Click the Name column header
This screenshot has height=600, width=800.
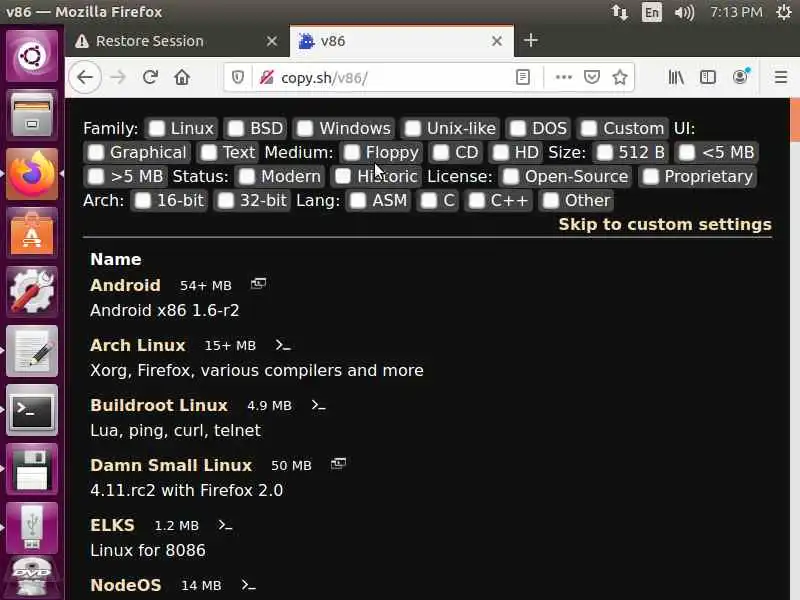click(116, 259)
